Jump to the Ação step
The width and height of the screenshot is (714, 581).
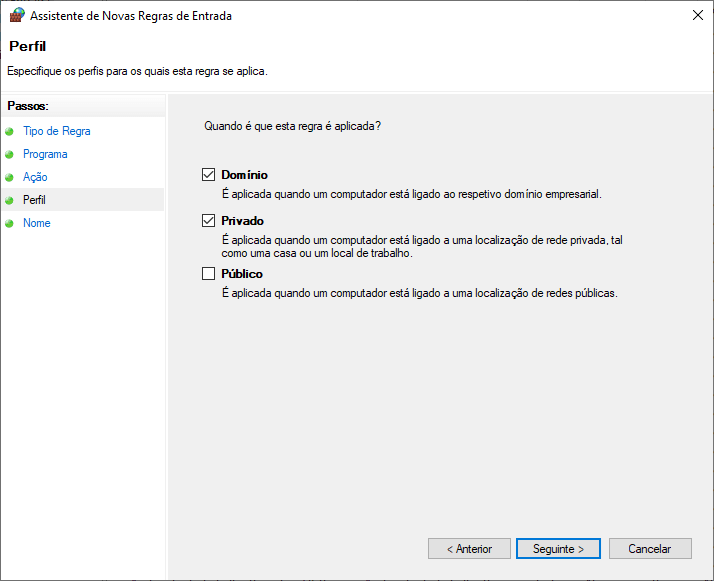(35, 177)
